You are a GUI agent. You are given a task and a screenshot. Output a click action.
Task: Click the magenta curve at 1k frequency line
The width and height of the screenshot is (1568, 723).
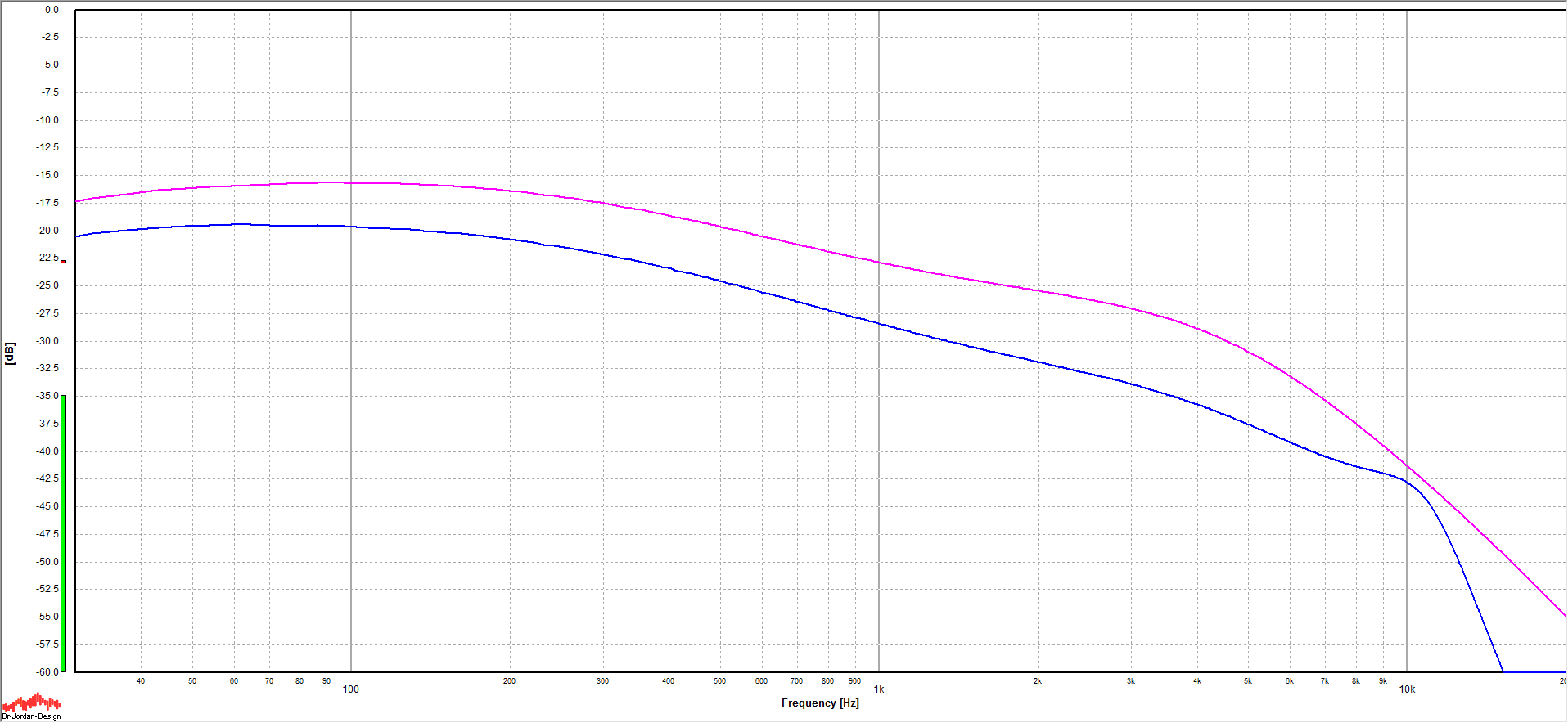879,263
